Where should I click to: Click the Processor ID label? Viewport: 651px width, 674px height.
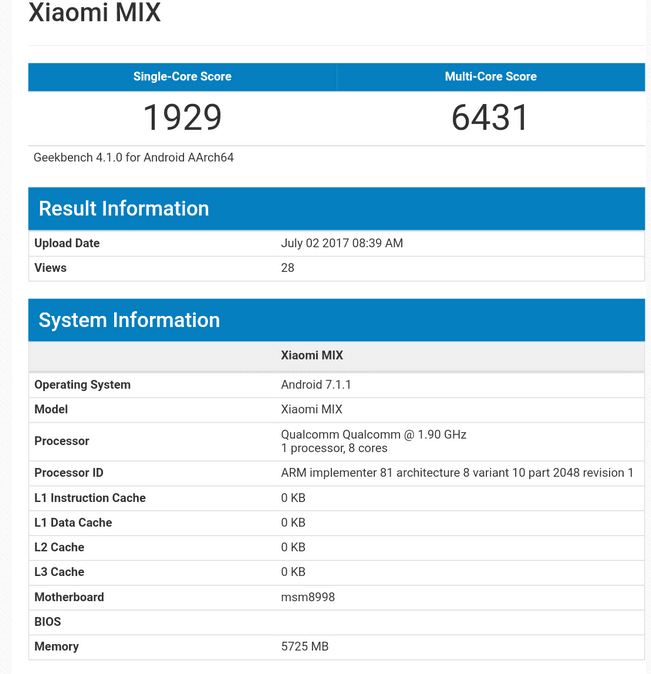coord(69,472)
